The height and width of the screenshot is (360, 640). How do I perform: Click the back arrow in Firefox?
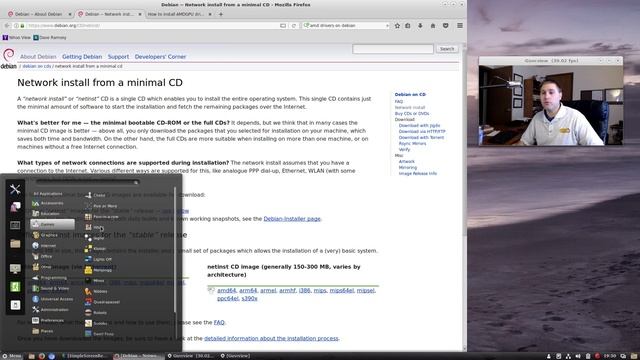[7, 25]
